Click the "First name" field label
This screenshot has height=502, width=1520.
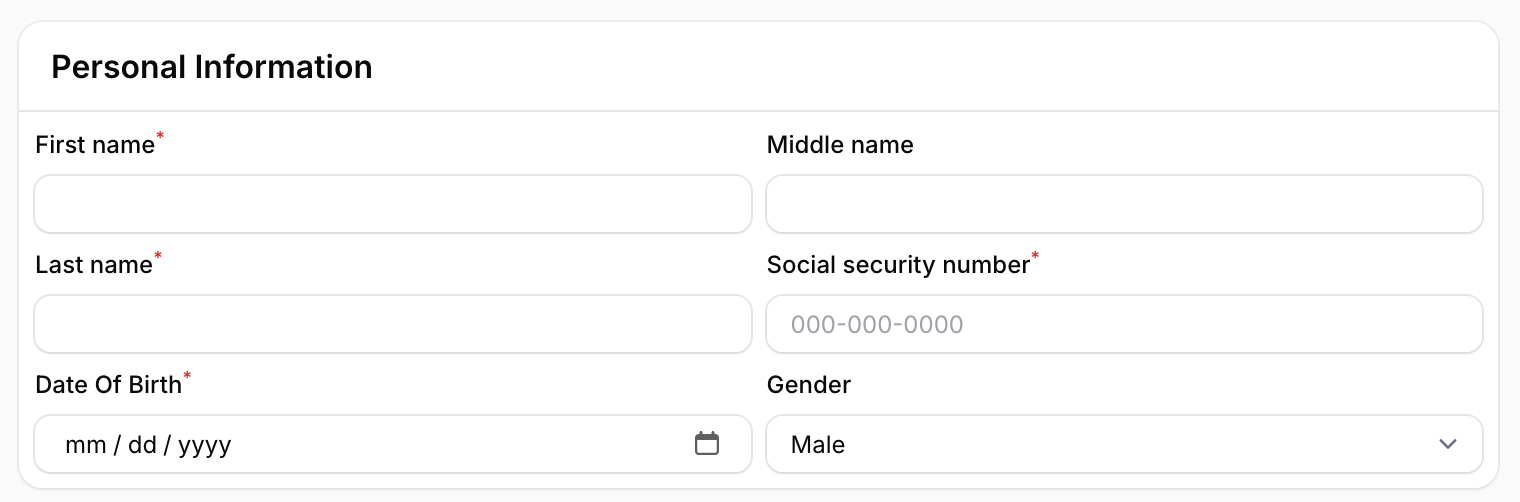tap(95, 145)
